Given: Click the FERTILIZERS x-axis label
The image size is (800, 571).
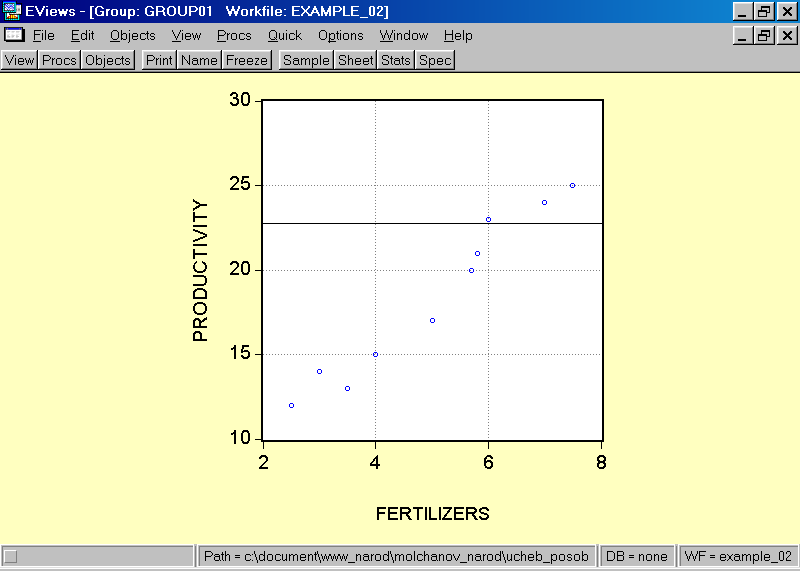Looking at the screenshot, I should click(x=433, y=514).
